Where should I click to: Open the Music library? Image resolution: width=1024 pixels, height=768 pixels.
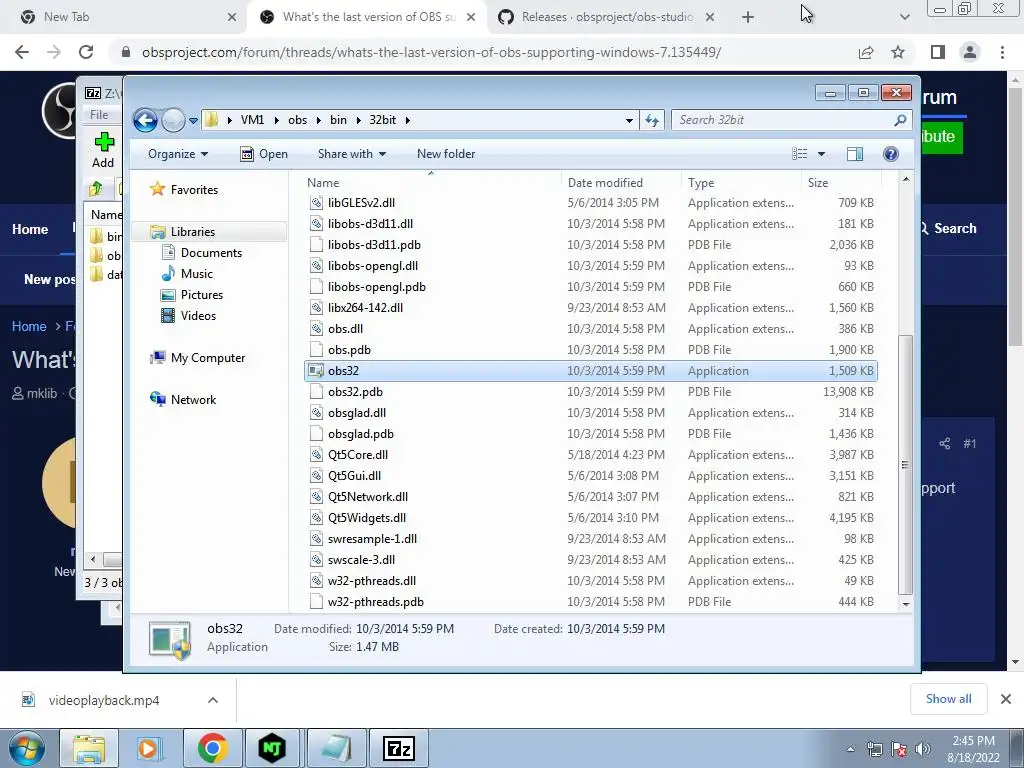[x=197, y=274]
